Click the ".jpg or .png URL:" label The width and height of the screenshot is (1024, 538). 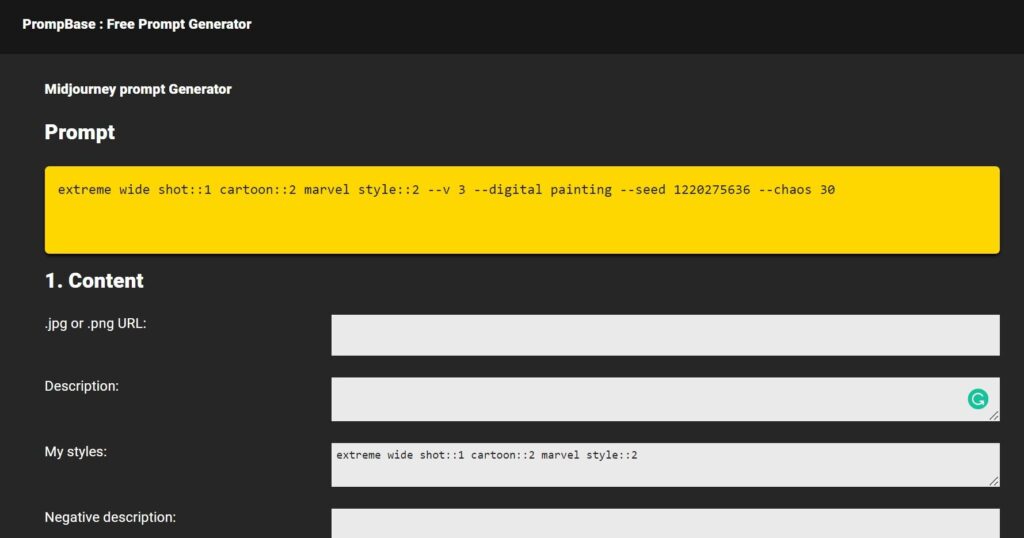pyautogui.click(x=96, y=323)
